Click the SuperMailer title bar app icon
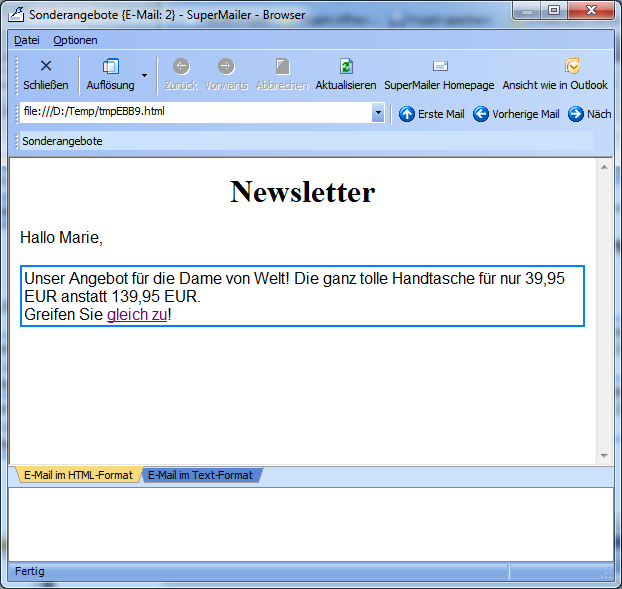622x589 pixels. [16, 14]
